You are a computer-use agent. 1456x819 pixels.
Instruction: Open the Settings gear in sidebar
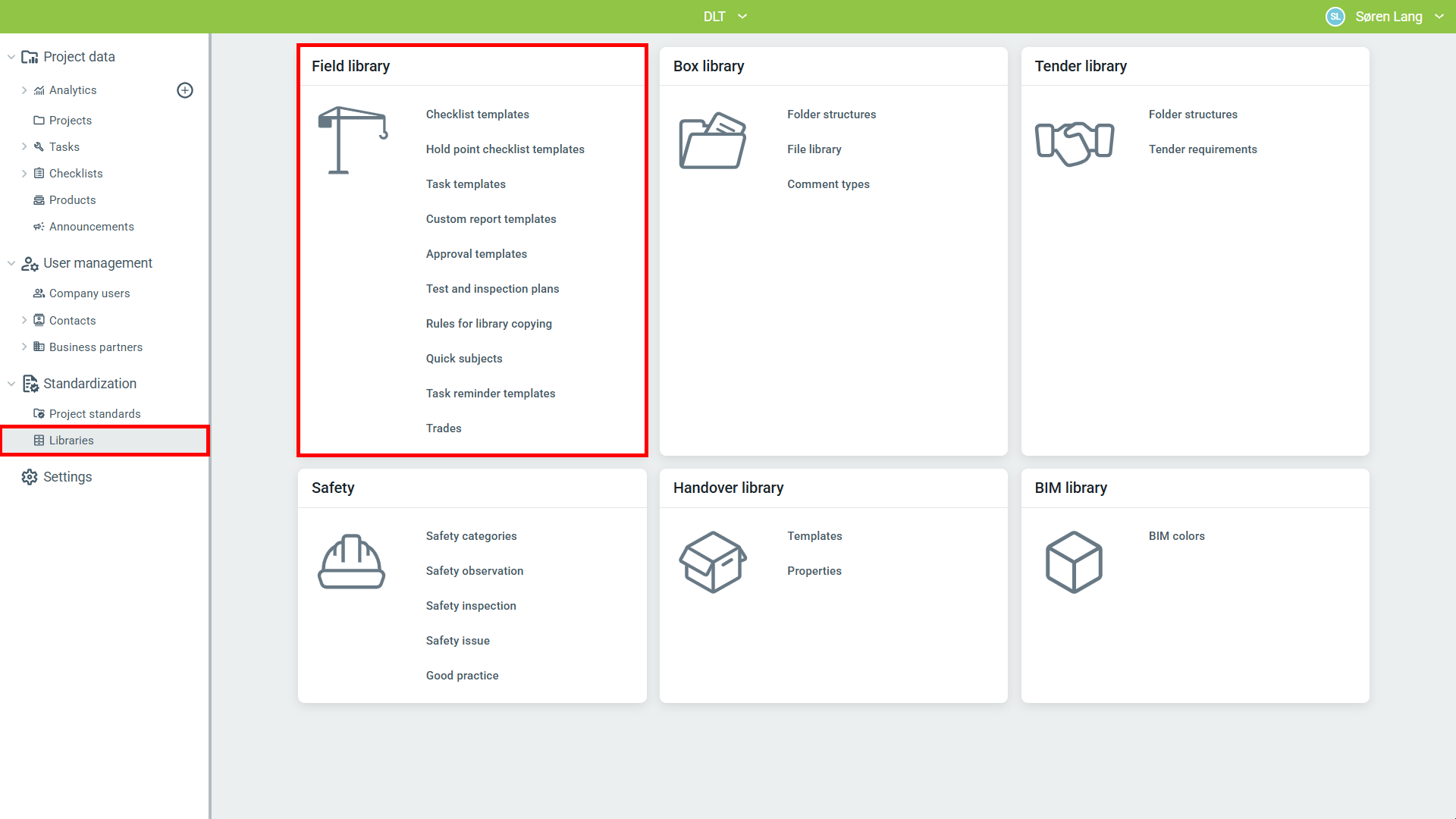(30, 477)
